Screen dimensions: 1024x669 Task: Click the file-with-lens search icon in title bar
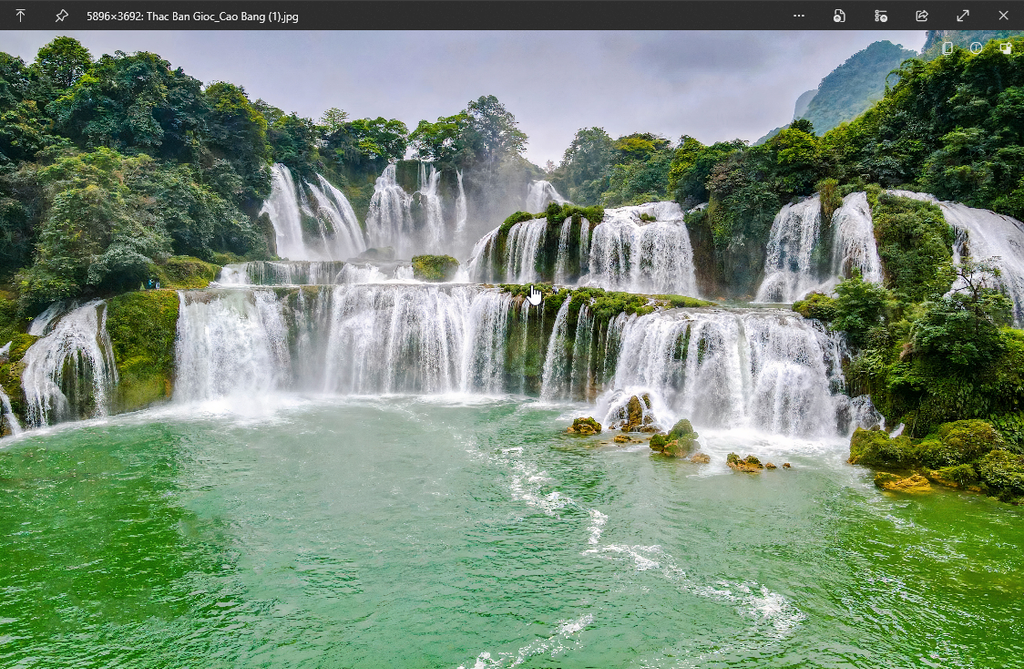point(839,16)
